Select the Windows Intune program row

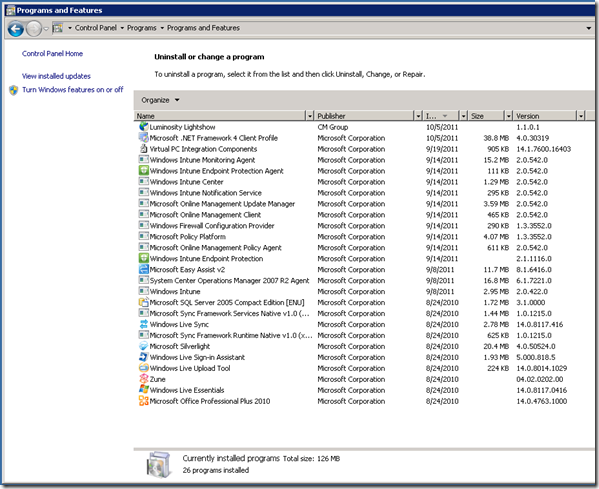tap(363, 291)
